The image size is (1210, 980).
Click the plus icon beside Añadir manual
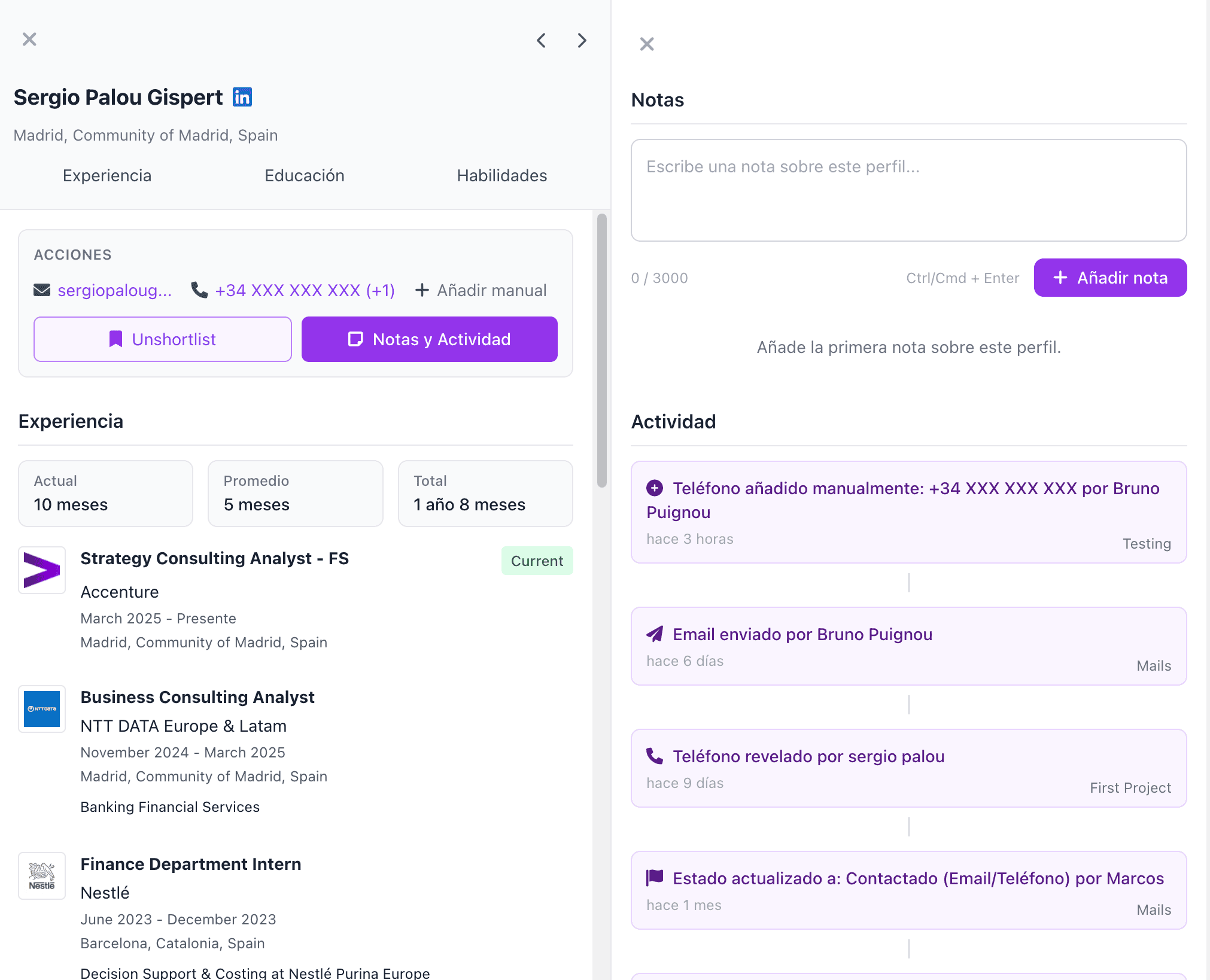point(422,290)
